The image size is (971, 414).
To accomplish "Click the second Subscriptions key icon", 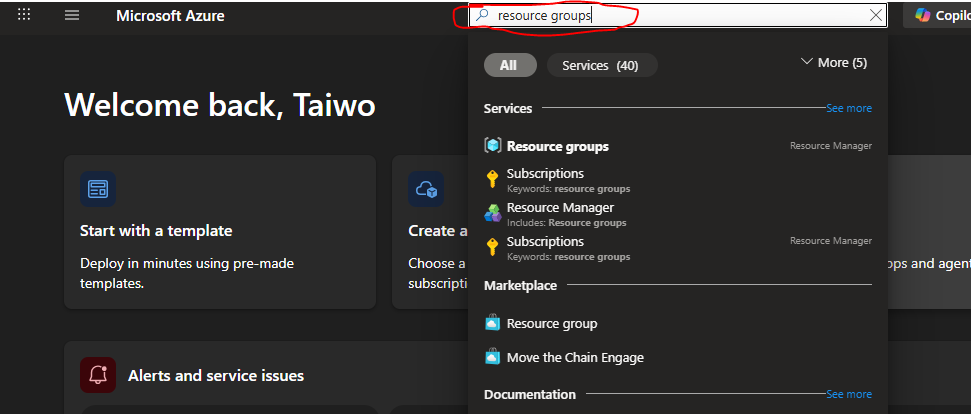I will (x=492, y=248).
